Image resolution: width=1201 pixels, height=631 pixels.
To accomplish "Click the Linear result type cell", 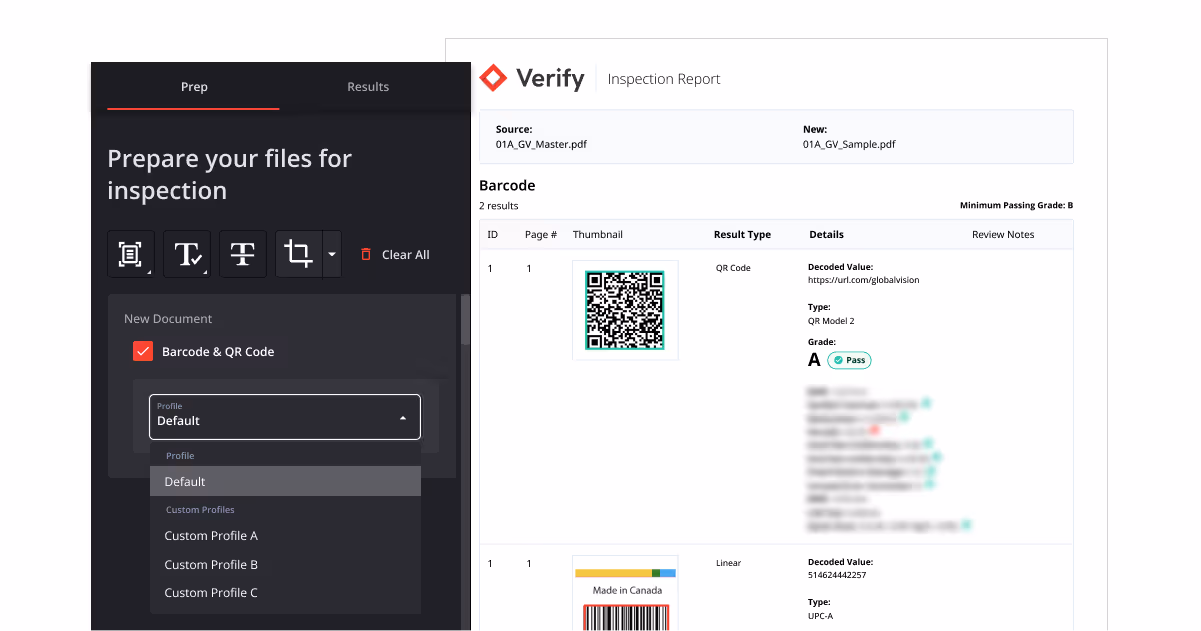I will [x=729, y=563].
